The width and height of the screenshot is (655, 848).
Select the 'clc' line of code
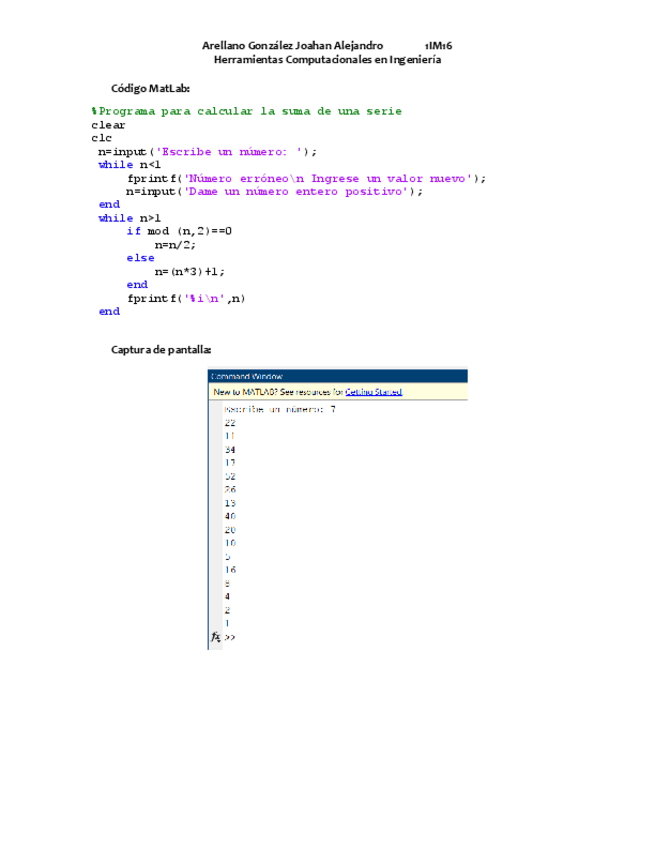pyautogui.click(x=101, y=138)
